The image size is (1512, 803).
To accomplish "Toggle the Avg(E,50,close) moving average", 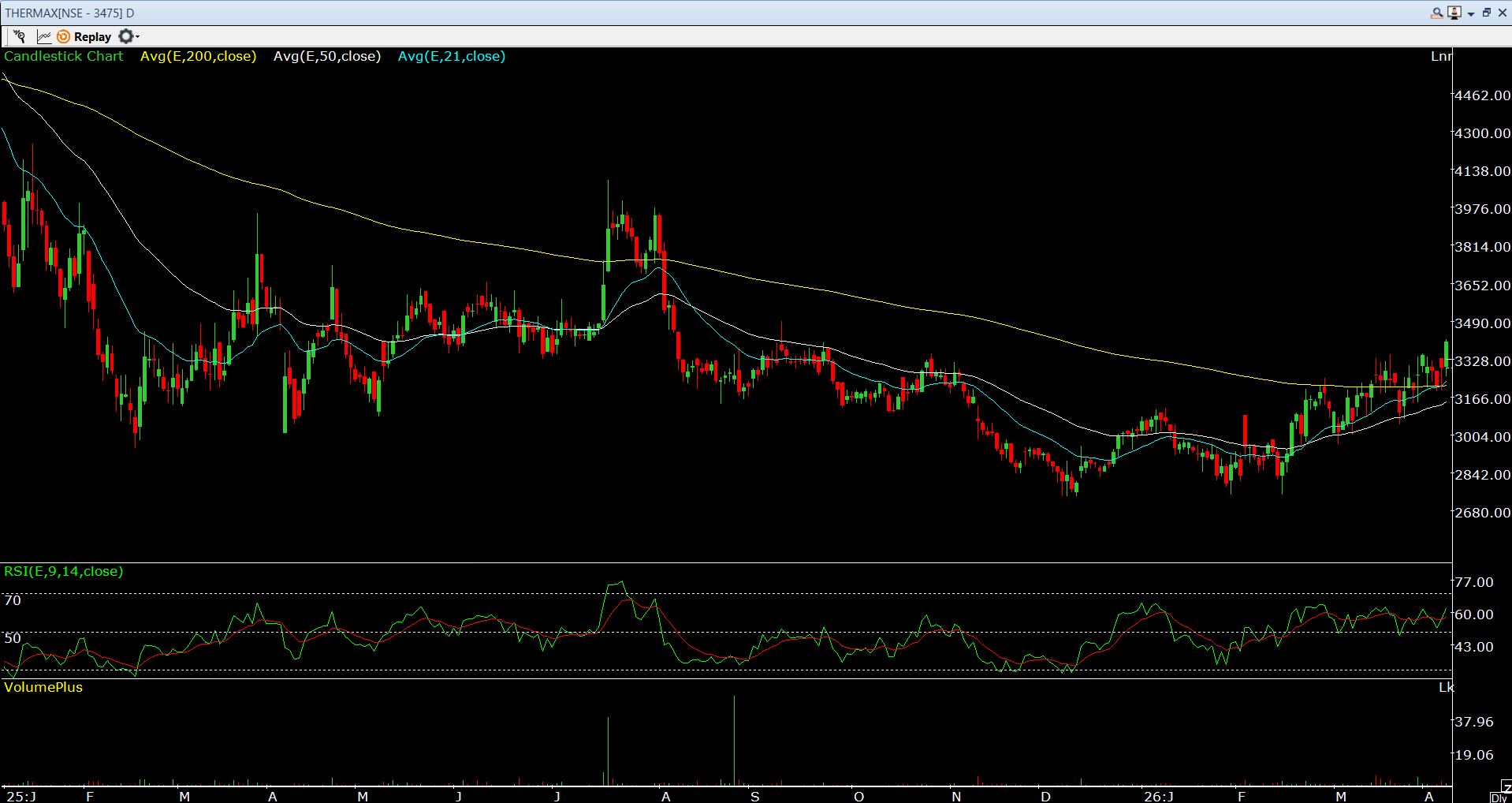I will pos(327,56).
